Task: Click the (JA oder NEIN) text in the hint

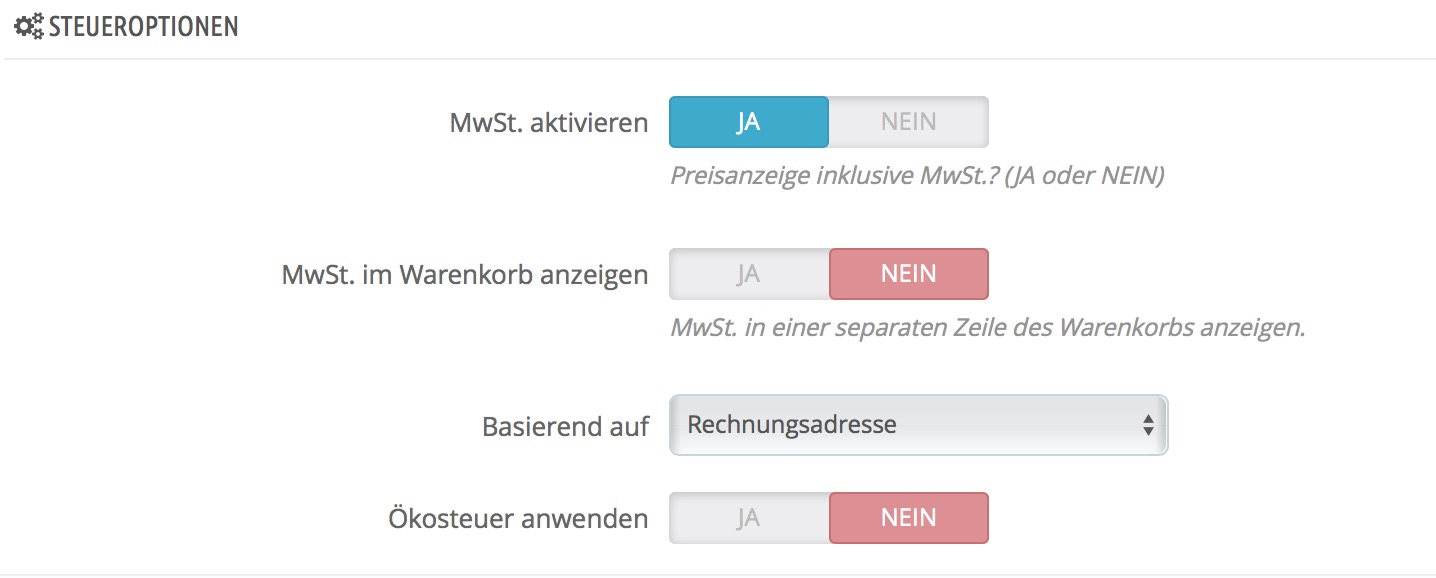Action: coord(1085,176)
